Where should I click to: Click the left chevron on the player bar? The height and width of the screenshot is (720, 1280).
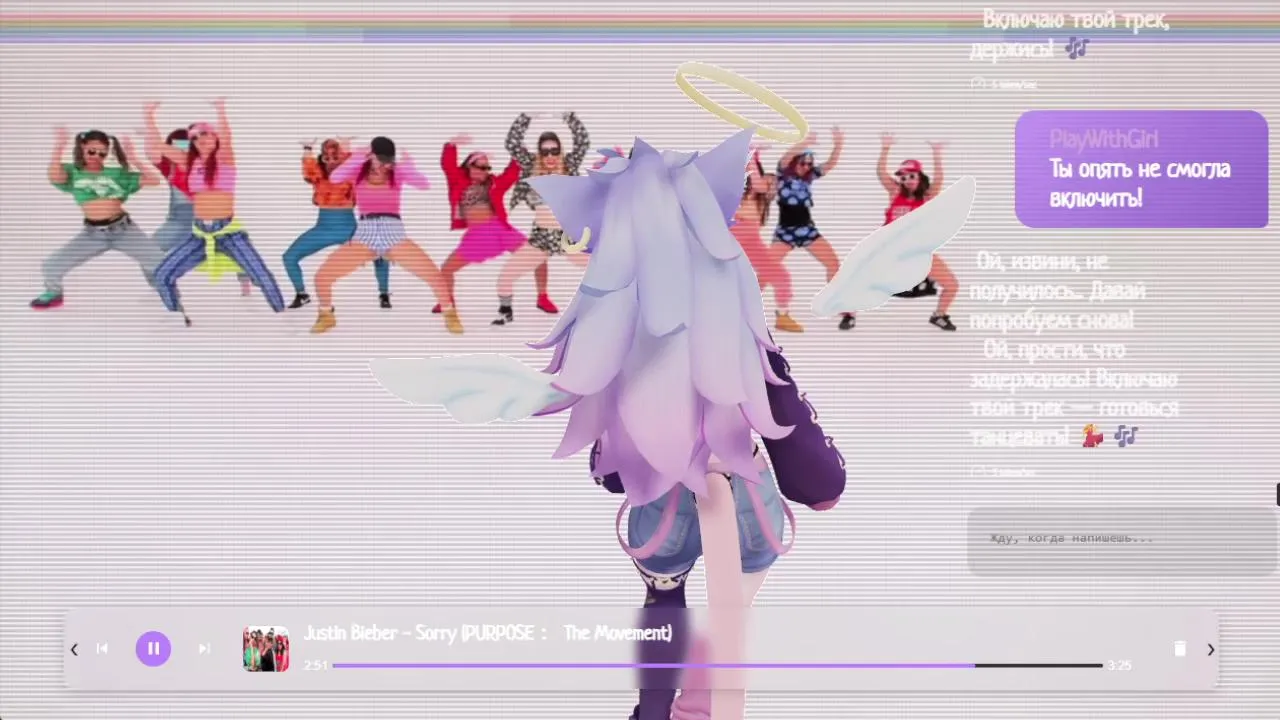tap(74, 649)
